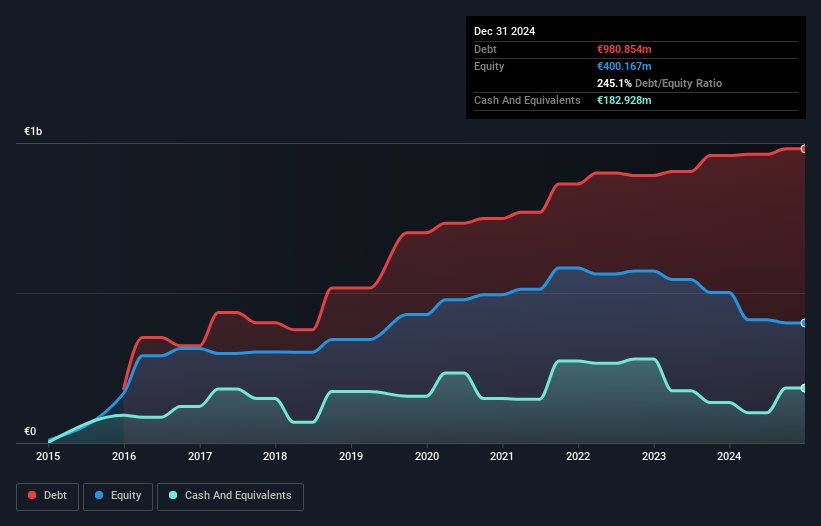Click the €1b y-axis label
Viewport: 821px width, 526px height.
pos(33,131)
